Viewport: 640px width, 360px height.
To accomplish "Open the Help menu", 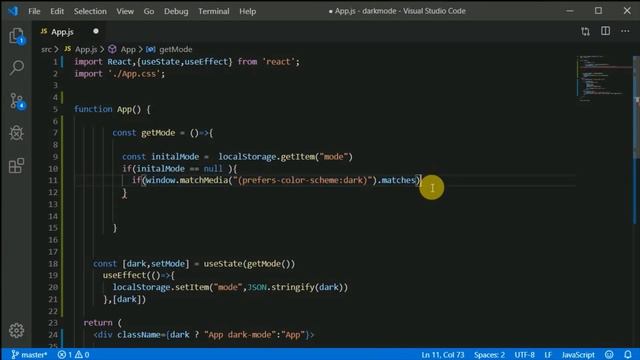I will [x=247, y=11].
